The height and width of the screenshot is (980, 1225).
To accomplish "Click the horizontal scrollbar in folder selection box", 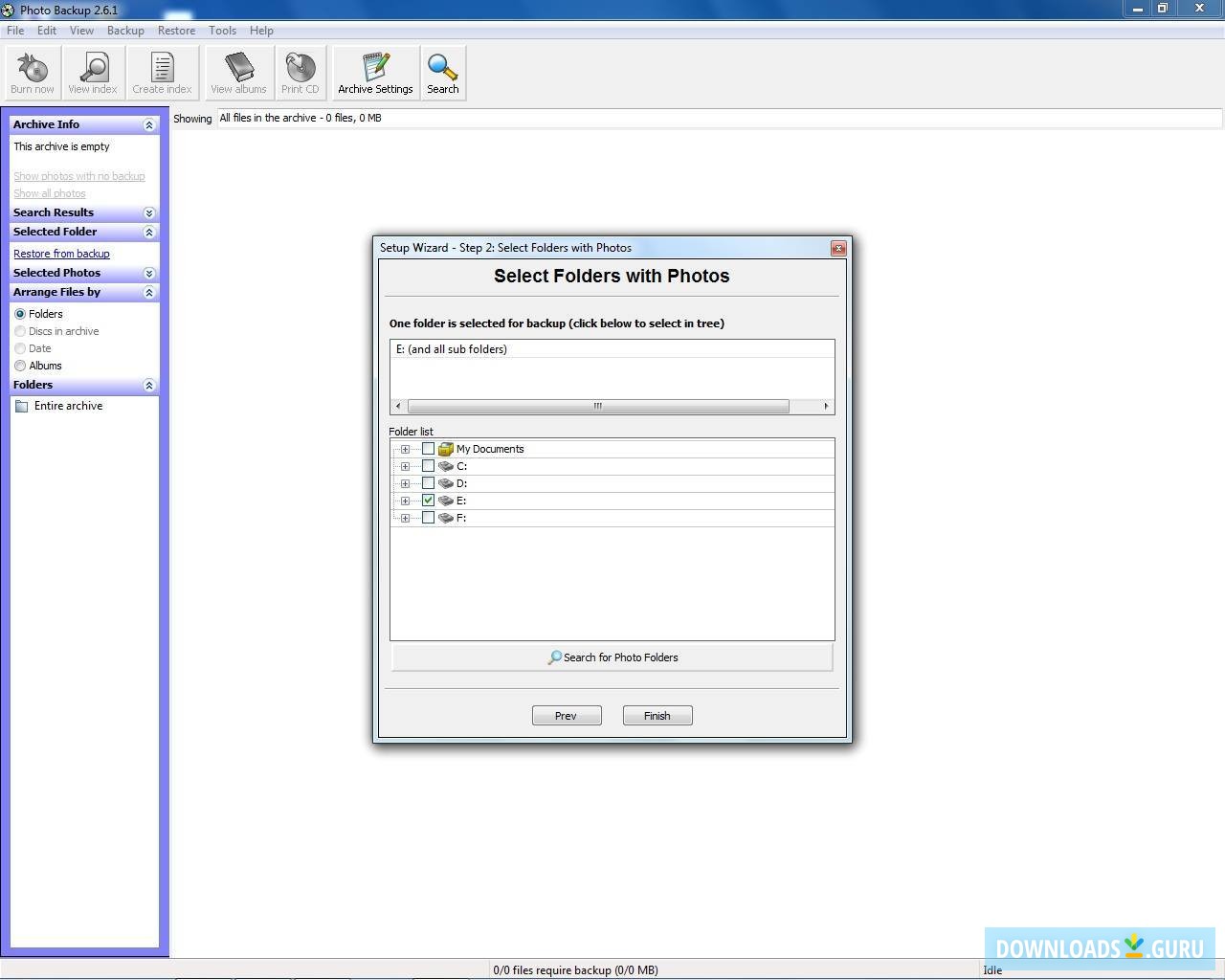I will point(597,406).
